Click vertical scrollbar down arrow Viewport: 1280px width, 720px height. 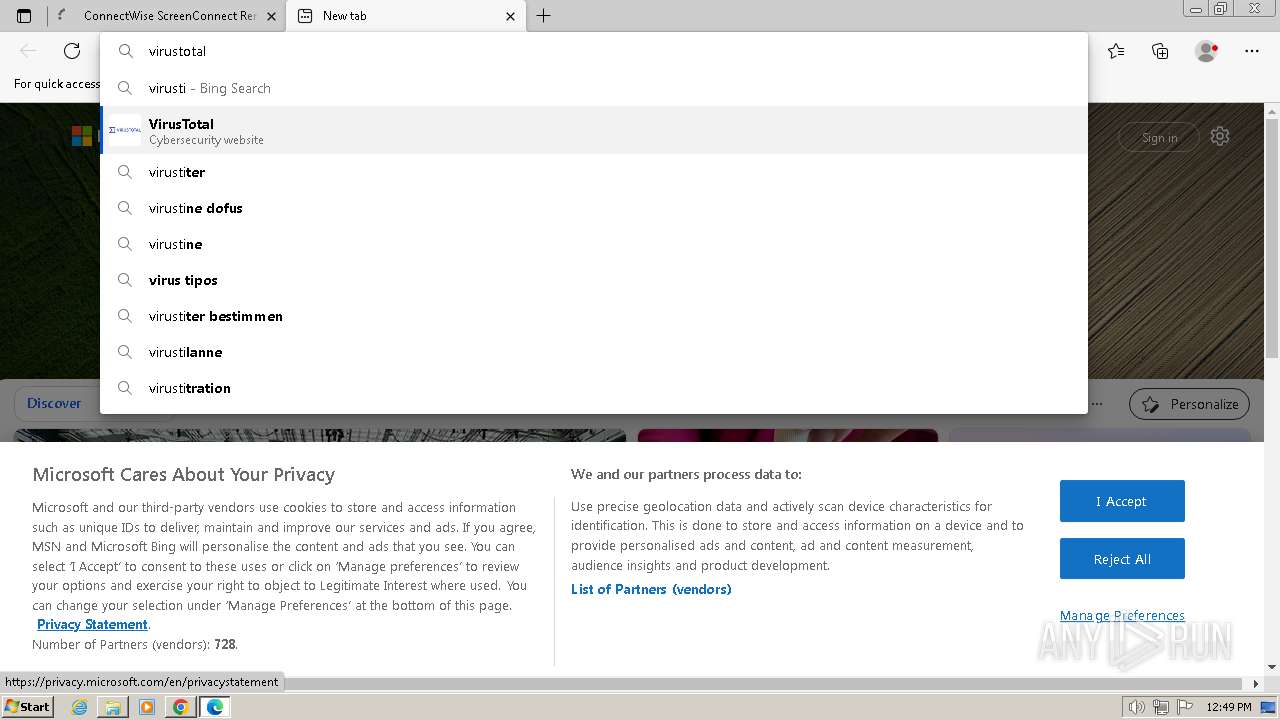[1272, 667]
